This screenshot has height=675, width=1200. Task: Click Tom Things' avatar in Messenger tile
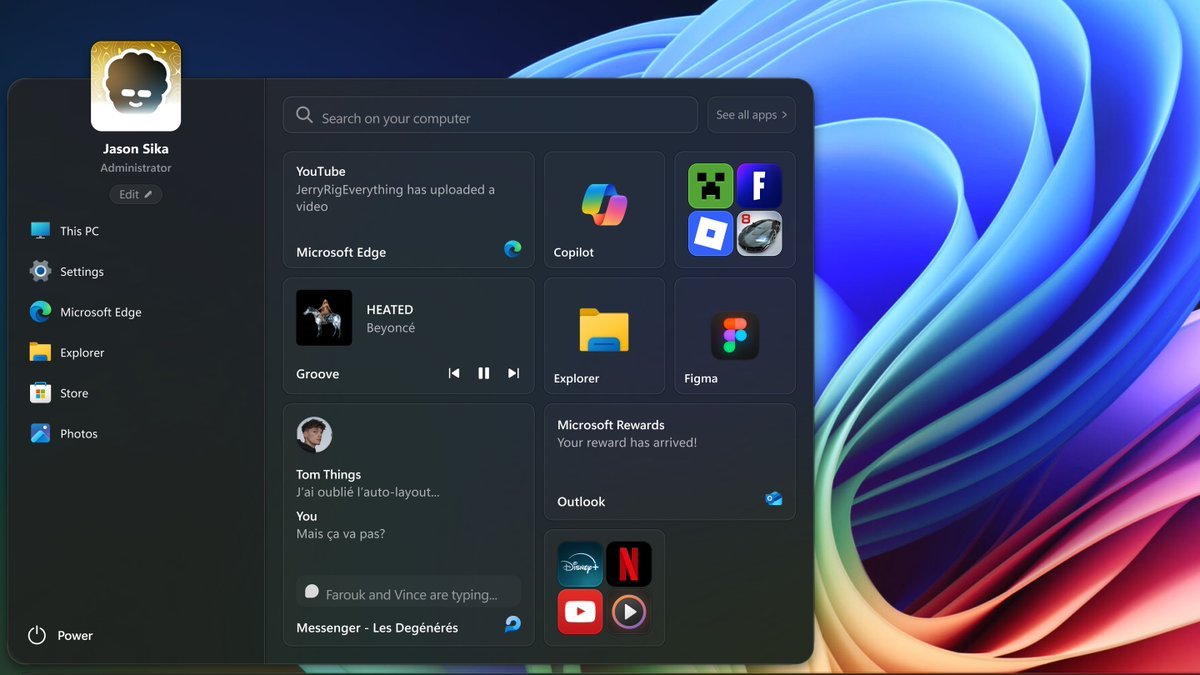click(314, 435)
